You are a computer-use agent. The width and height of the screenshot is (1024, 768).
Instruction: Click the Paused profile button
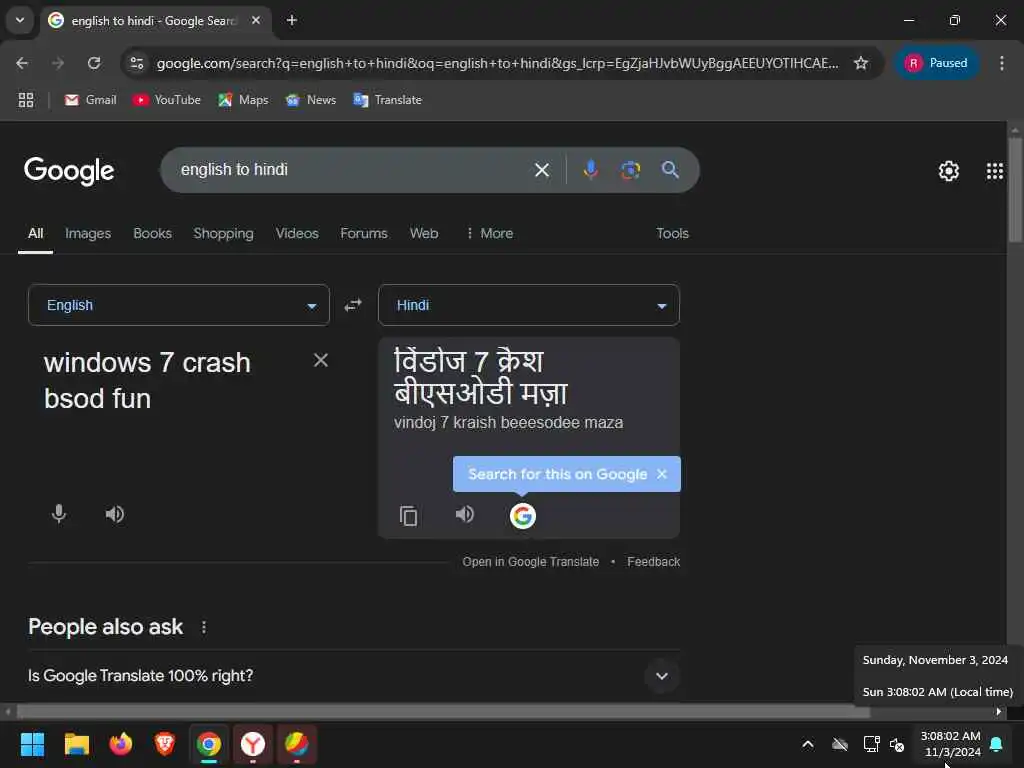pyautogui.click(x=936, y=63)
